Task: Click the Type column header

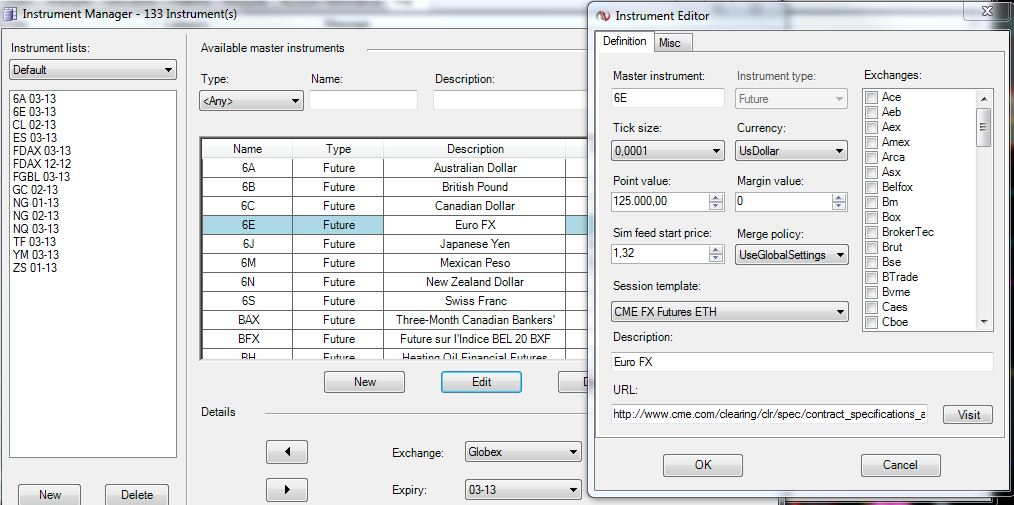Action: tap(338, 149)
